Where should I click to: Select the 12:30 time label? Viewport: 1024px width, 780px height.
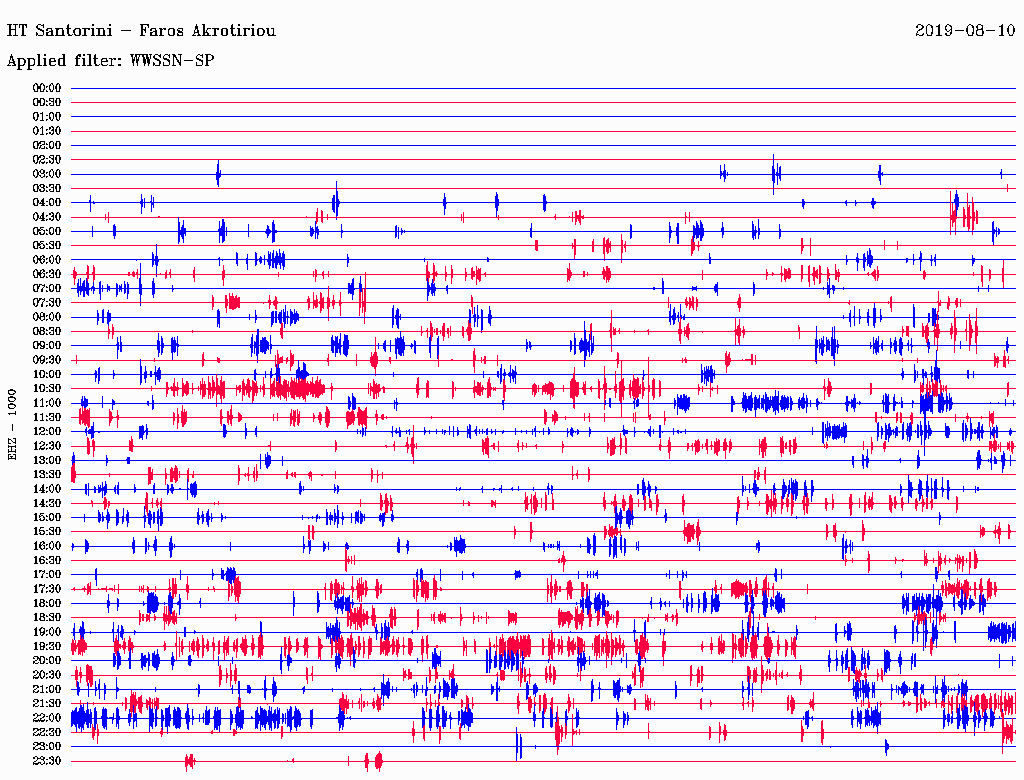tap(47, 446)
